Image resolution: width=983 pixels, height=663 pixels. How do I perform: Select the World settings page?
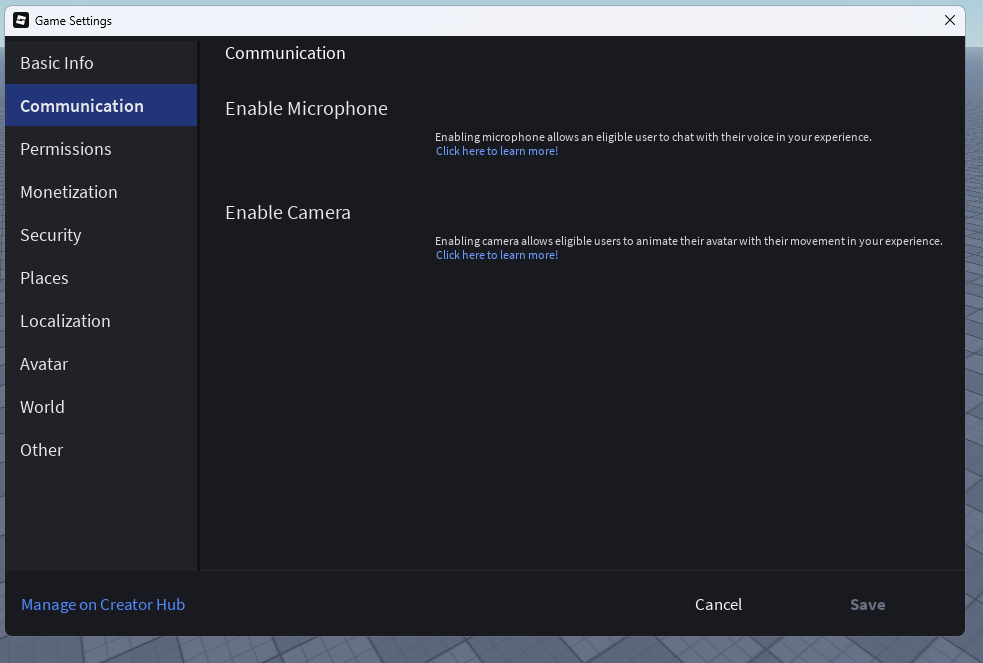(x=42, y=406)
